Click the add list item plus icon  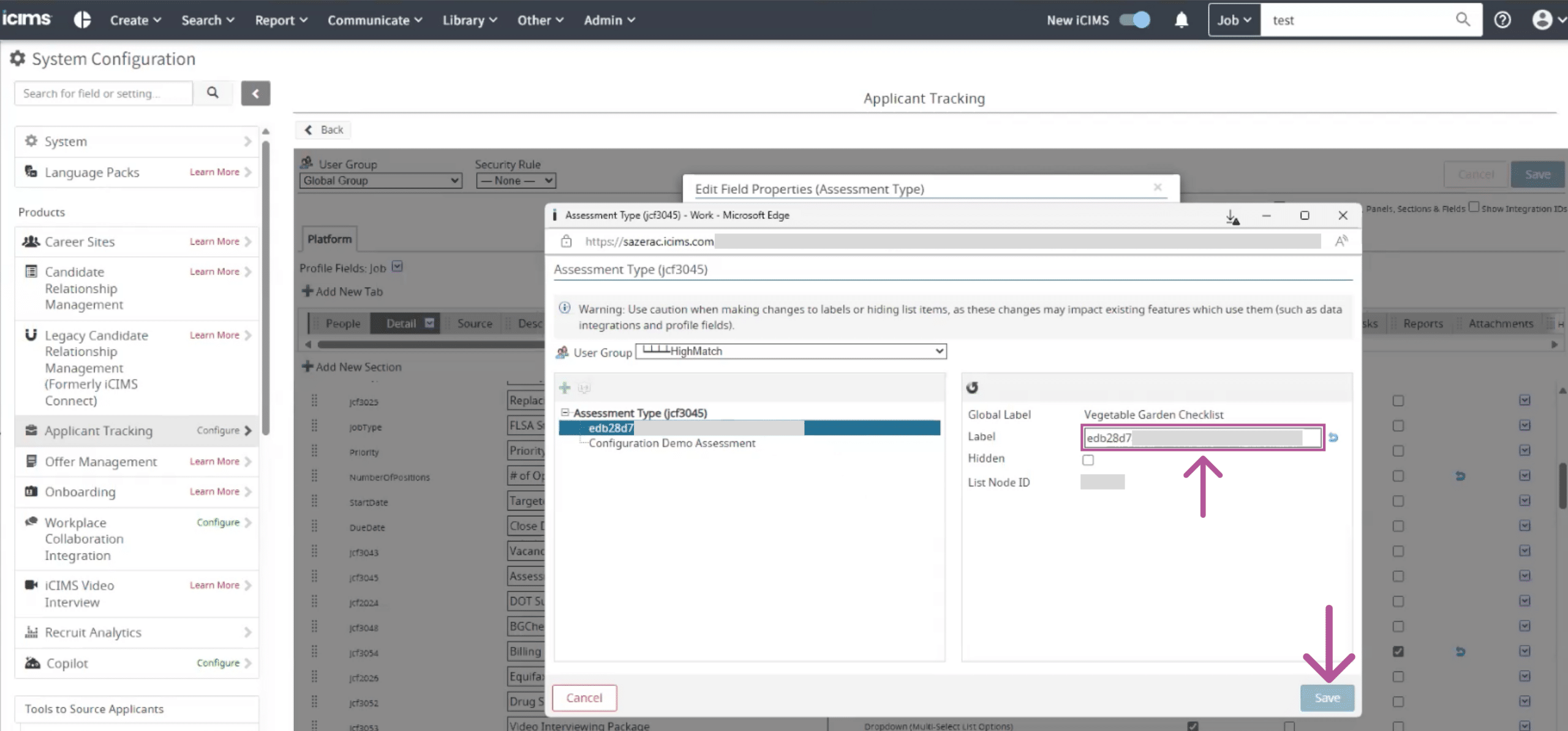[565, 388]
